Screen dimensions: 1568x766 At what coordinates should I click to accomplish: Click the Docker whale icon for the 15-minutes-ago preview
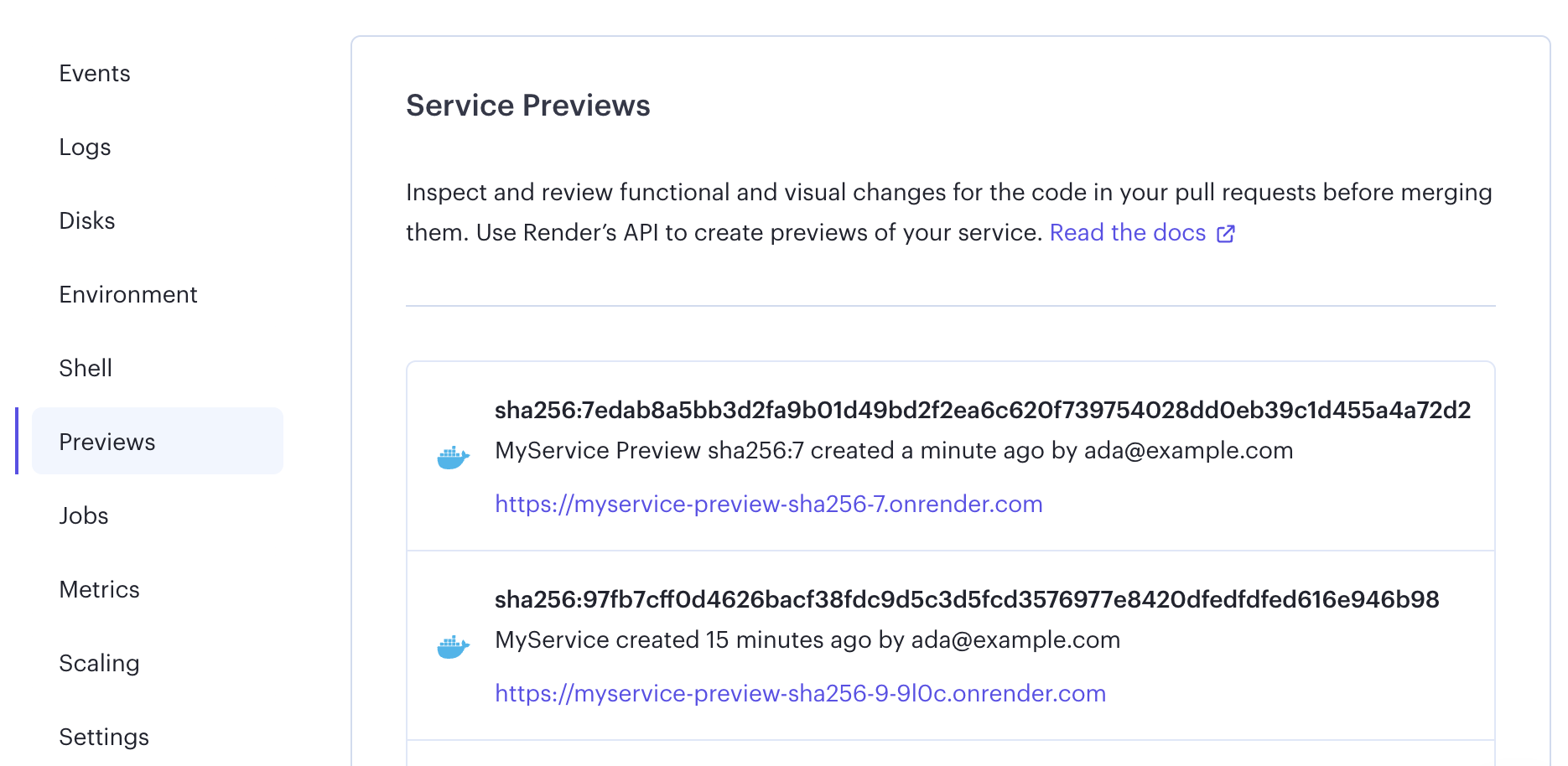[452, 645]
